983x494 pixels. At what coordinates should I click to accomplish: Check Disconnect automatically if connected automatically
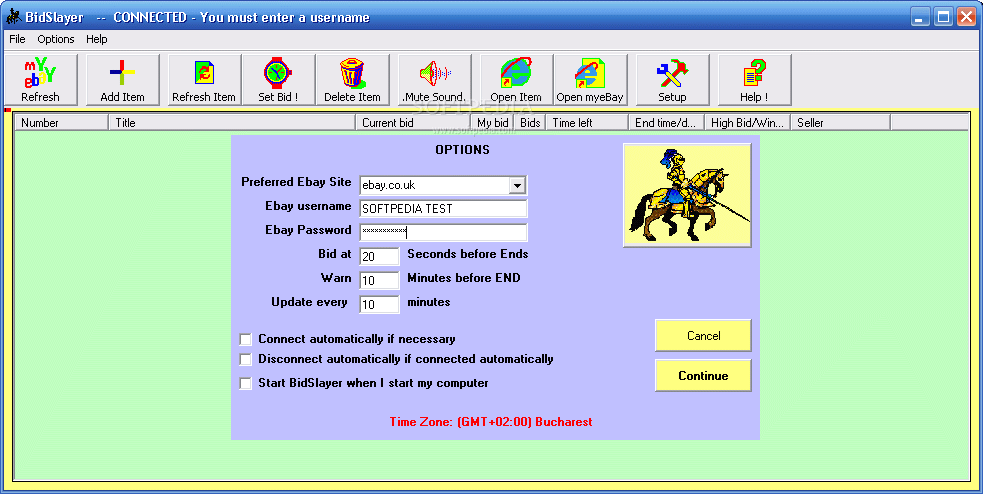click(246, 359)
